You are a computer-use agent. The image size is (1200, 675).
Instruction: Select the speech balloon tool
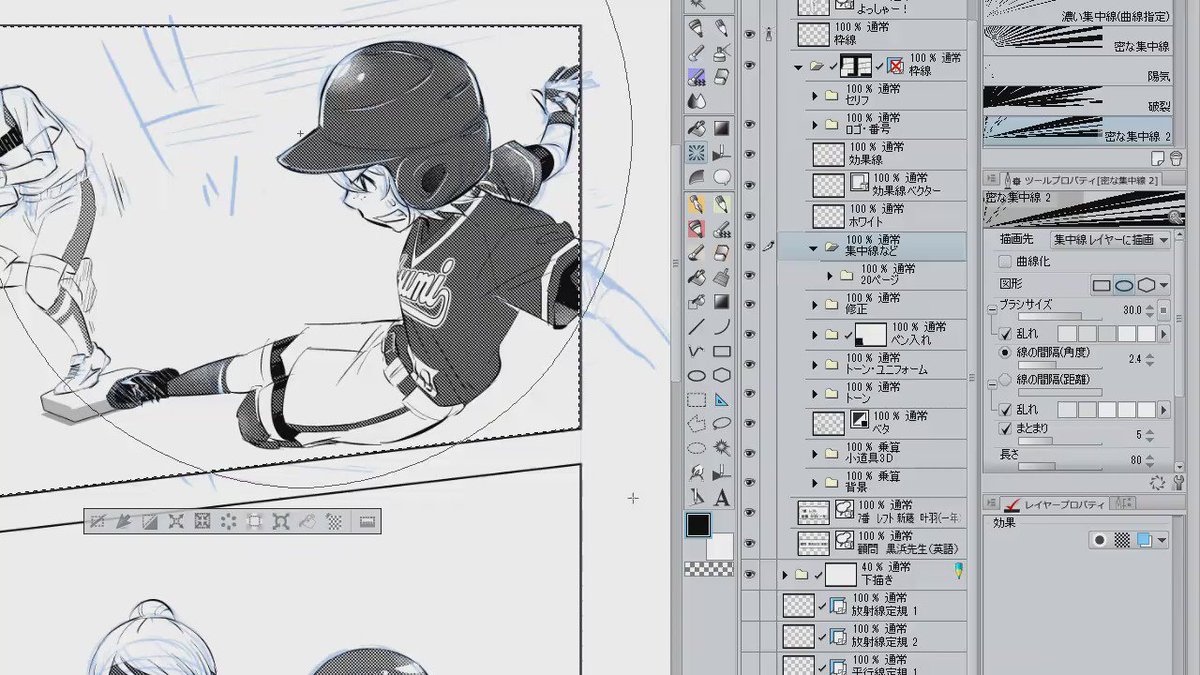click(x=721, y=178)
